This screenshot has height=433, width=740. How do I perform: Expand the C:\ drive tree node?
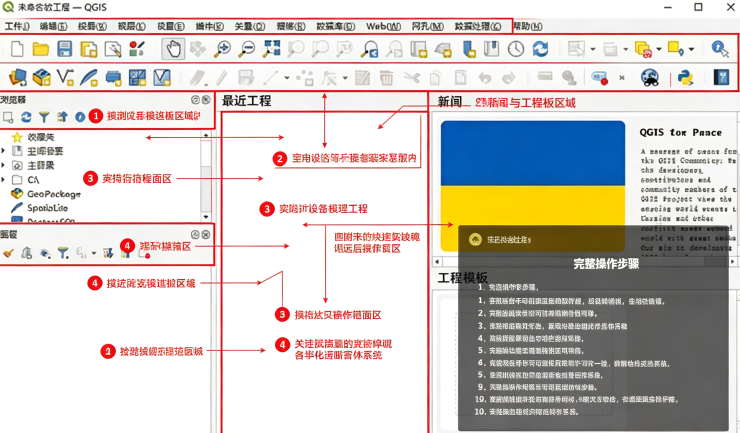[4, 180]
